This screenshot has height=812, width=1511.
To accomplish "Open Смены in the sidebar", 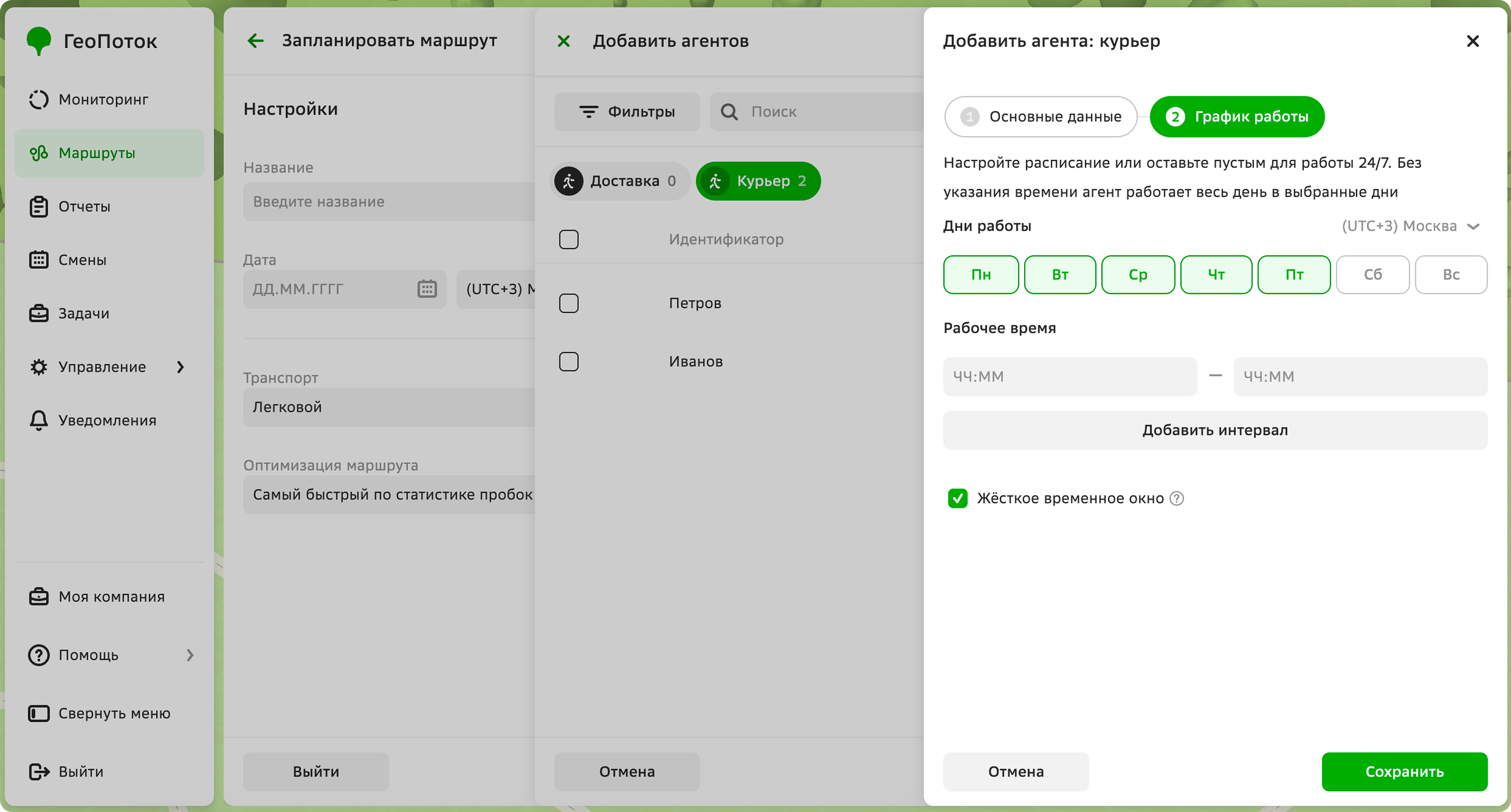I will tap(109, 260).
